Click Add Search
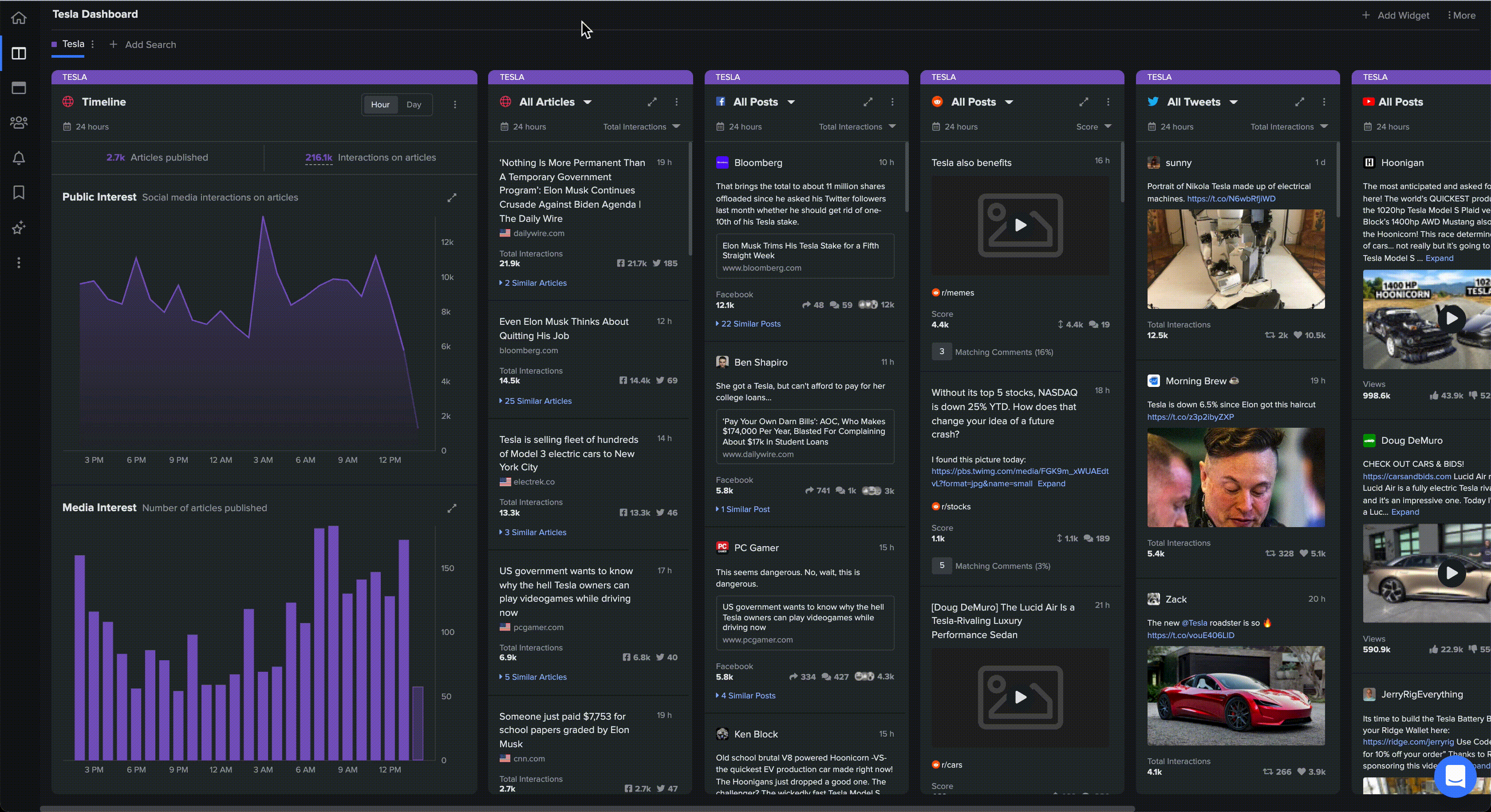This screenshot has width=1491, height=812. pos(143,44)
